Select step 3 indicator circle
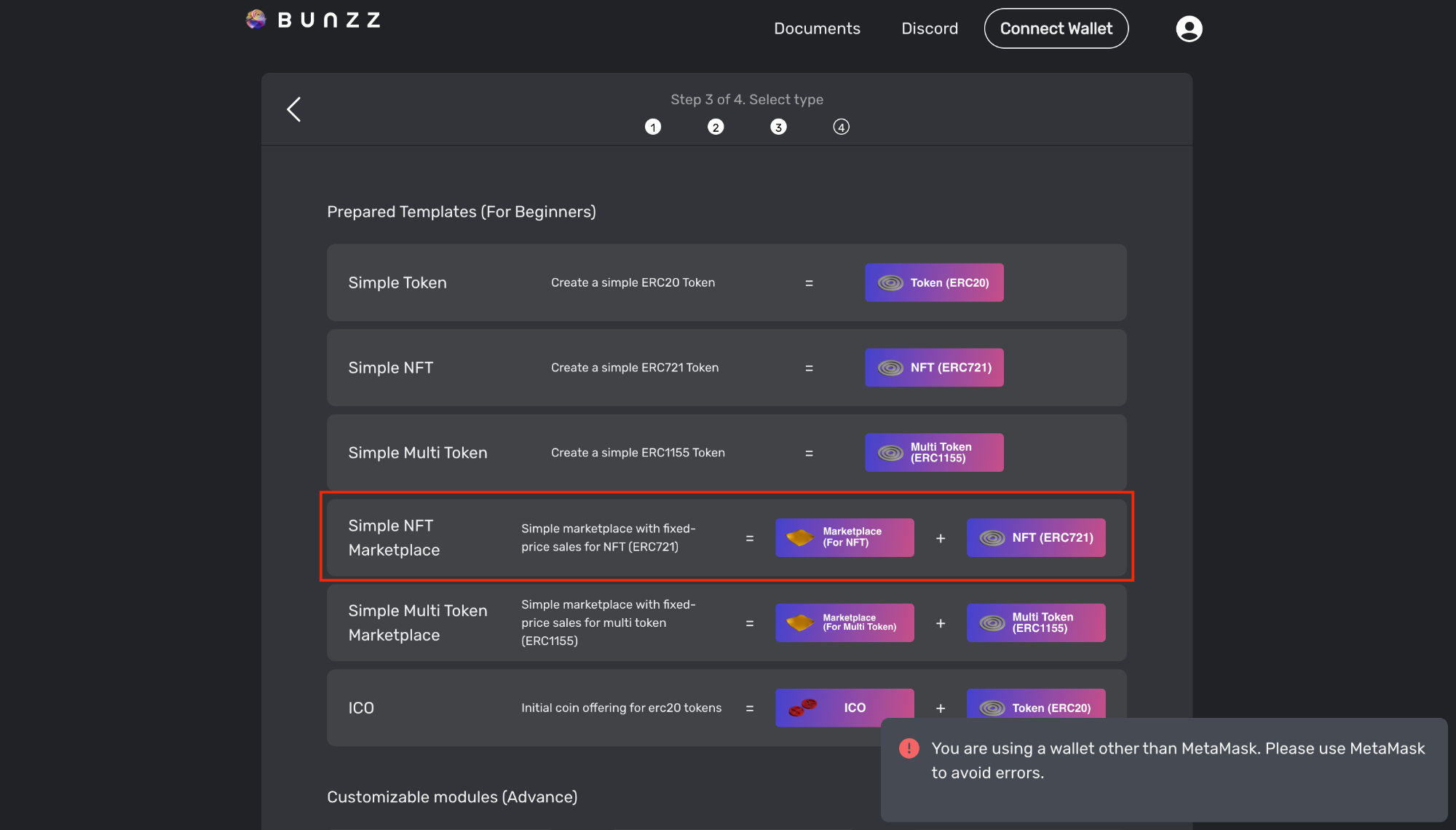Viewport: 1456px width, 830px height. click(778, 127)
